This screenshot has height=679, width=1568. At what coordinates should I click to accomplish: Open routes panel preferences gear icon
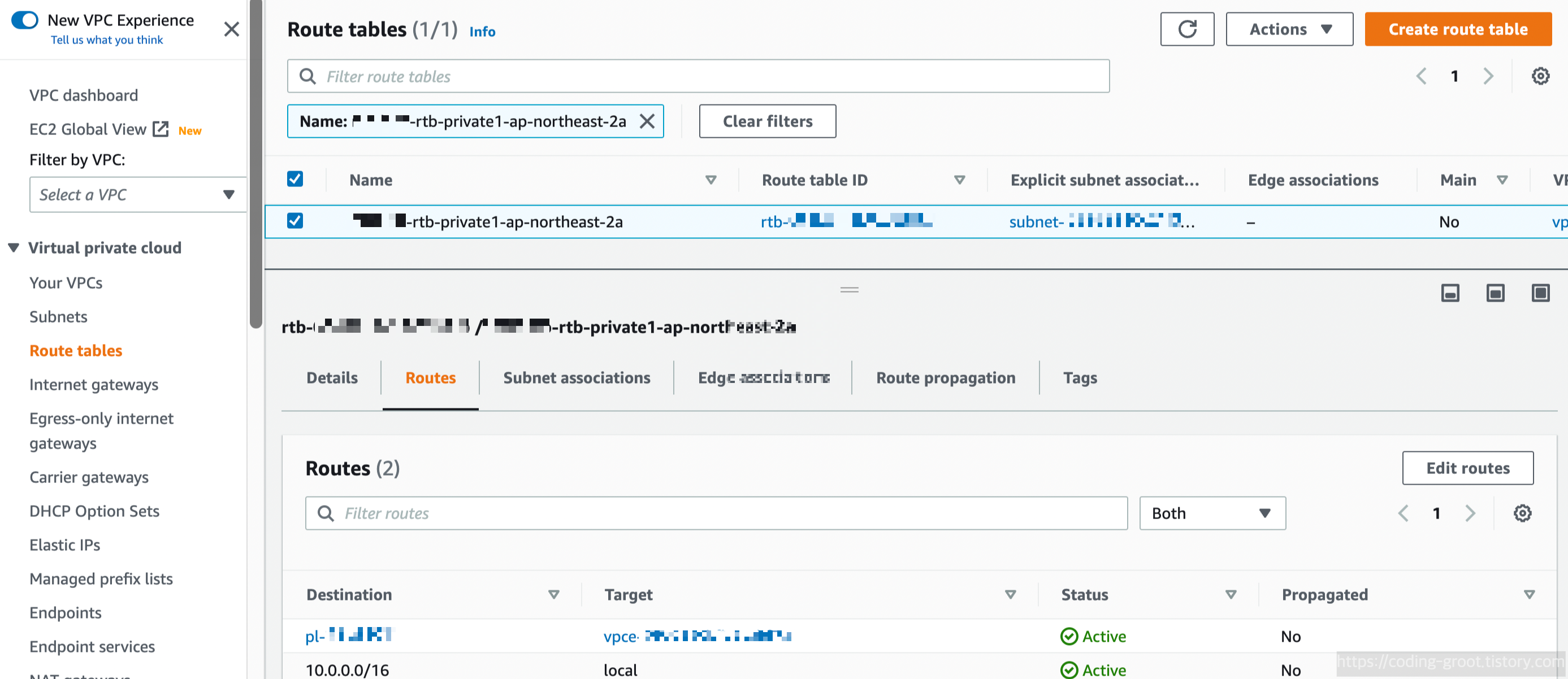tap(1522, 513)
